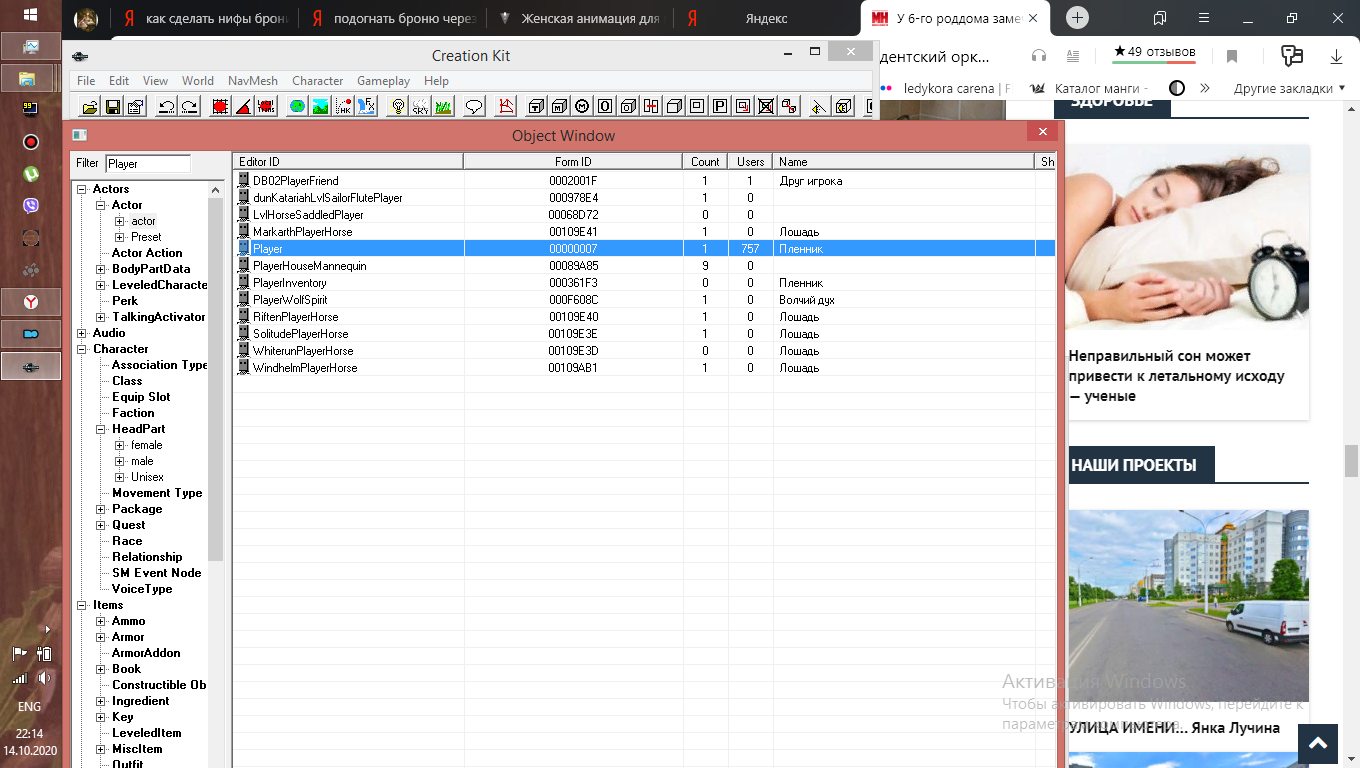Select the DB02PlayerFriend row

[x=644, y=181]
